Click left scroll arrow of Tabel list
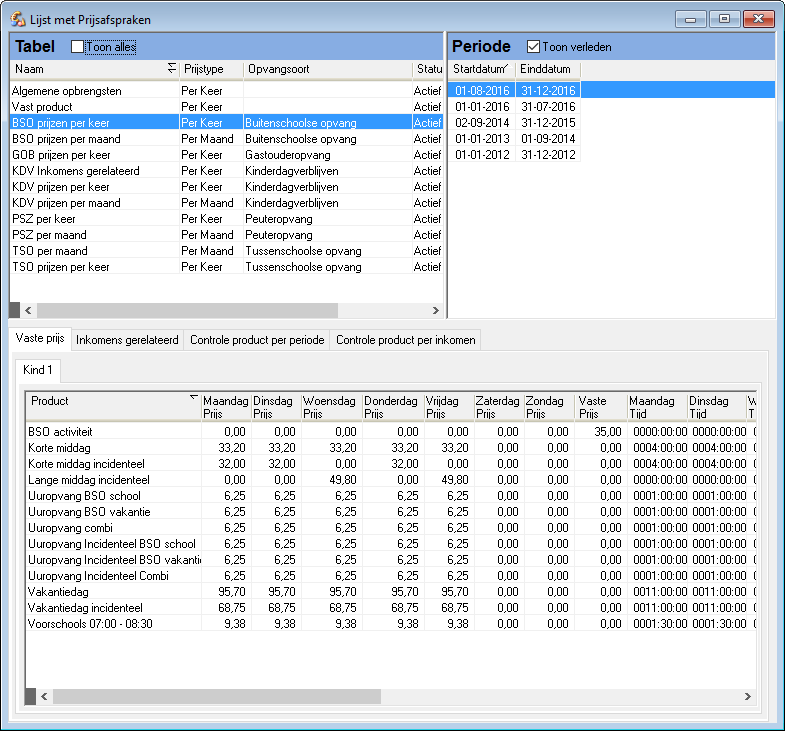The image size is (785, 731). (28, 311)
